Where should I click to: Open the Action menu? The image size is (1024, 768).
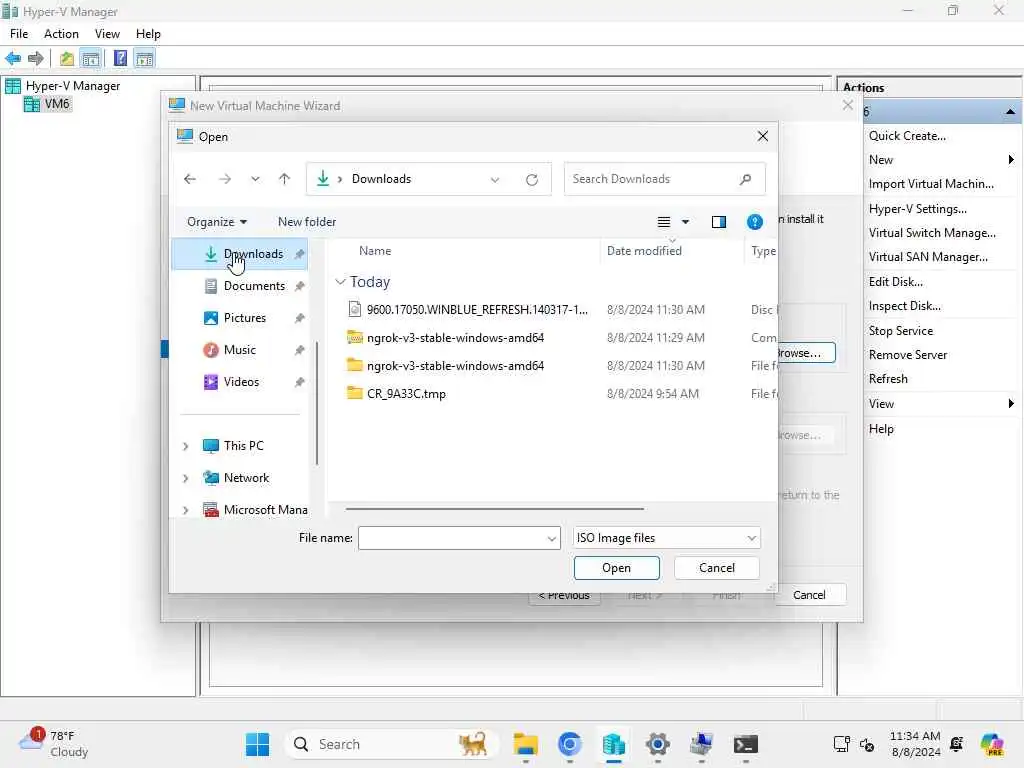[x=61, y=34]
